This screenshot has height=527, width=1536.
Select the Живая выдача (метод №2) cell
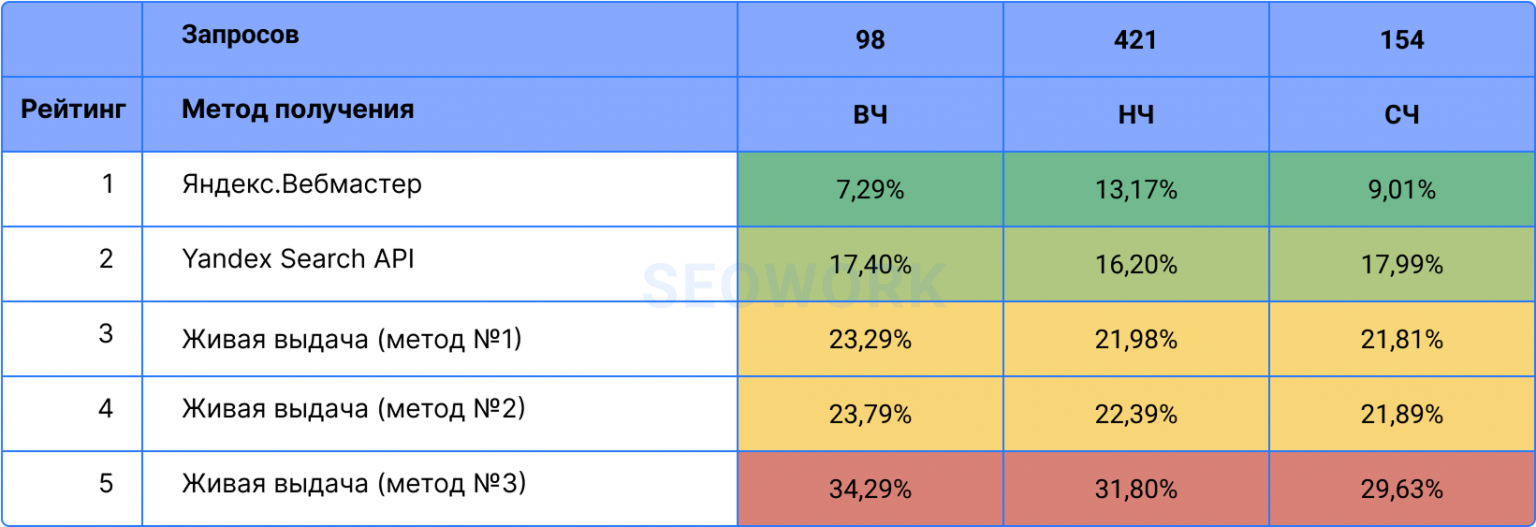pyautogui.click(x=353, y=409)
